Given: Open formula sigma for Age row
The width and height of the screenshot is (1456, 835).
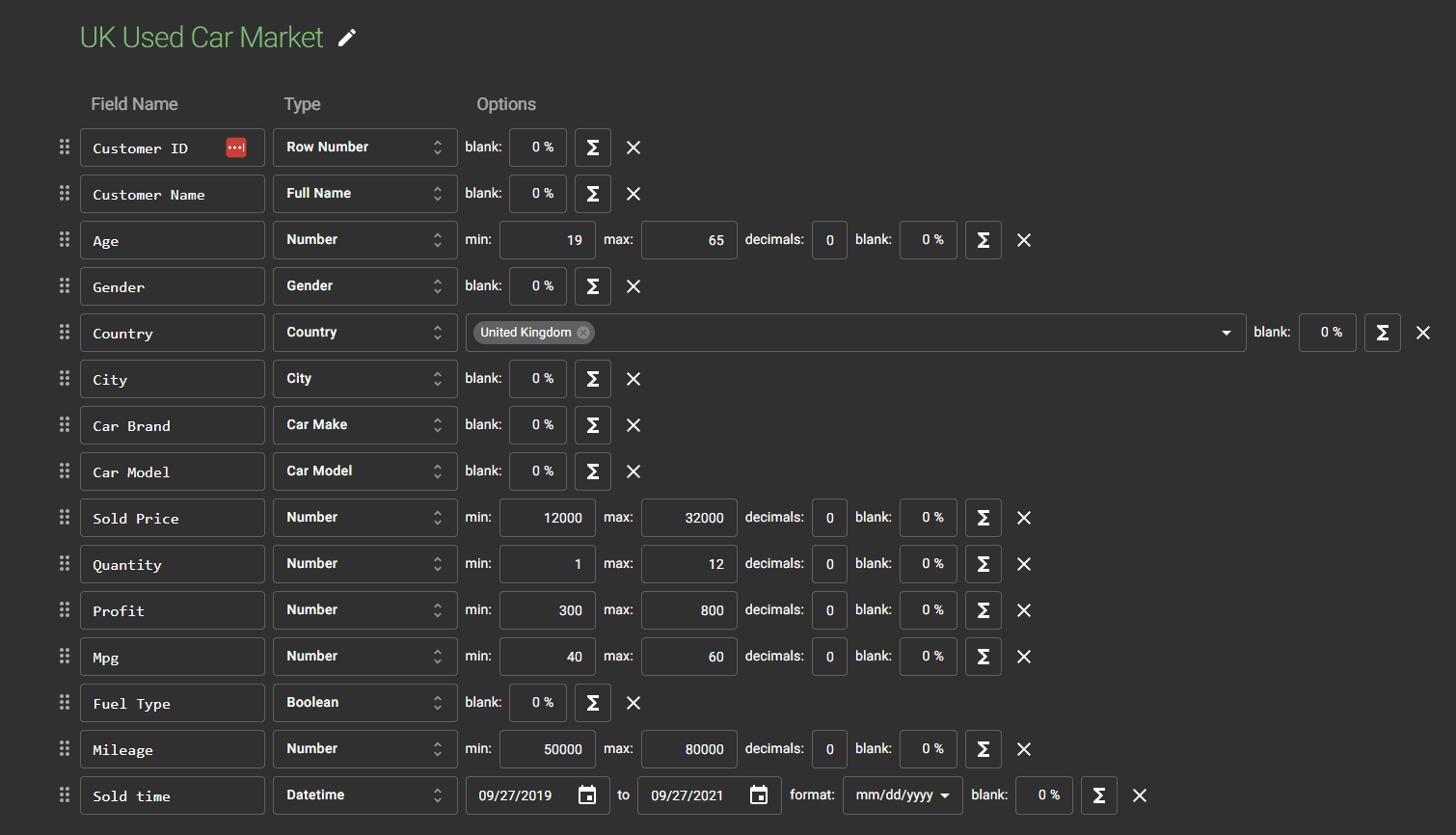Looking at the screenshot, I should point(984,240).
